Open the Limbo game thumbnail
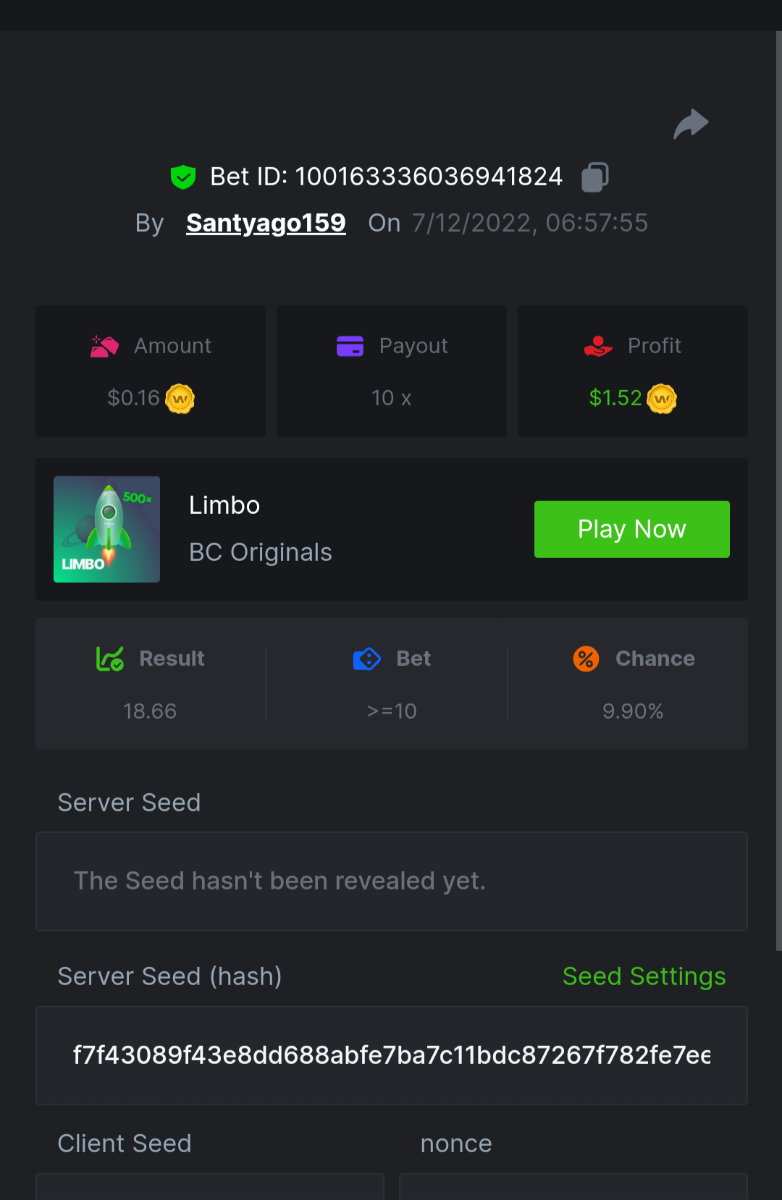The height and width of the screenshot is (1200, 782). pos(107,529)
